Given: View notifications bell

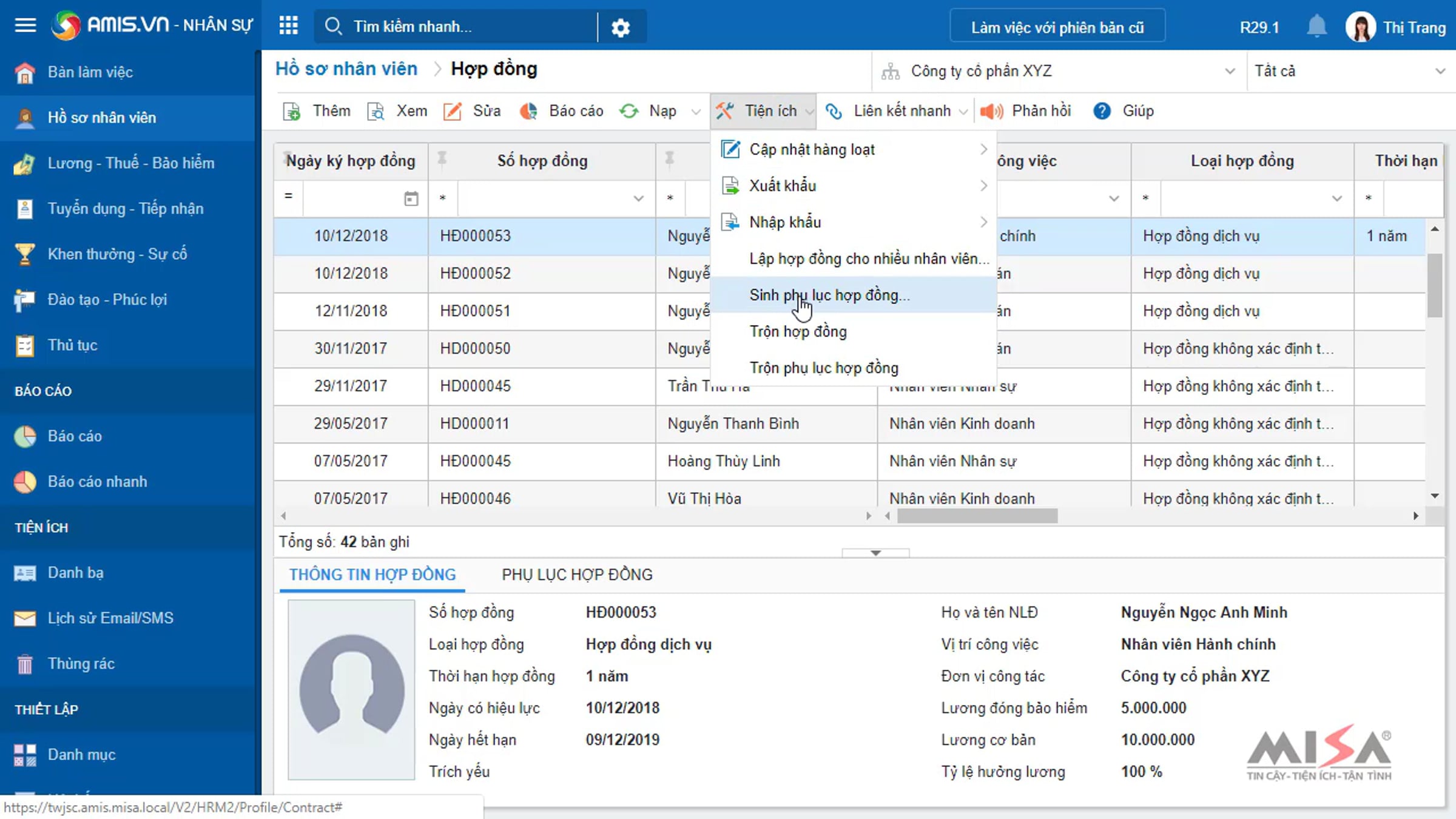Looking at the screenshot, I should click(1316, 27).
